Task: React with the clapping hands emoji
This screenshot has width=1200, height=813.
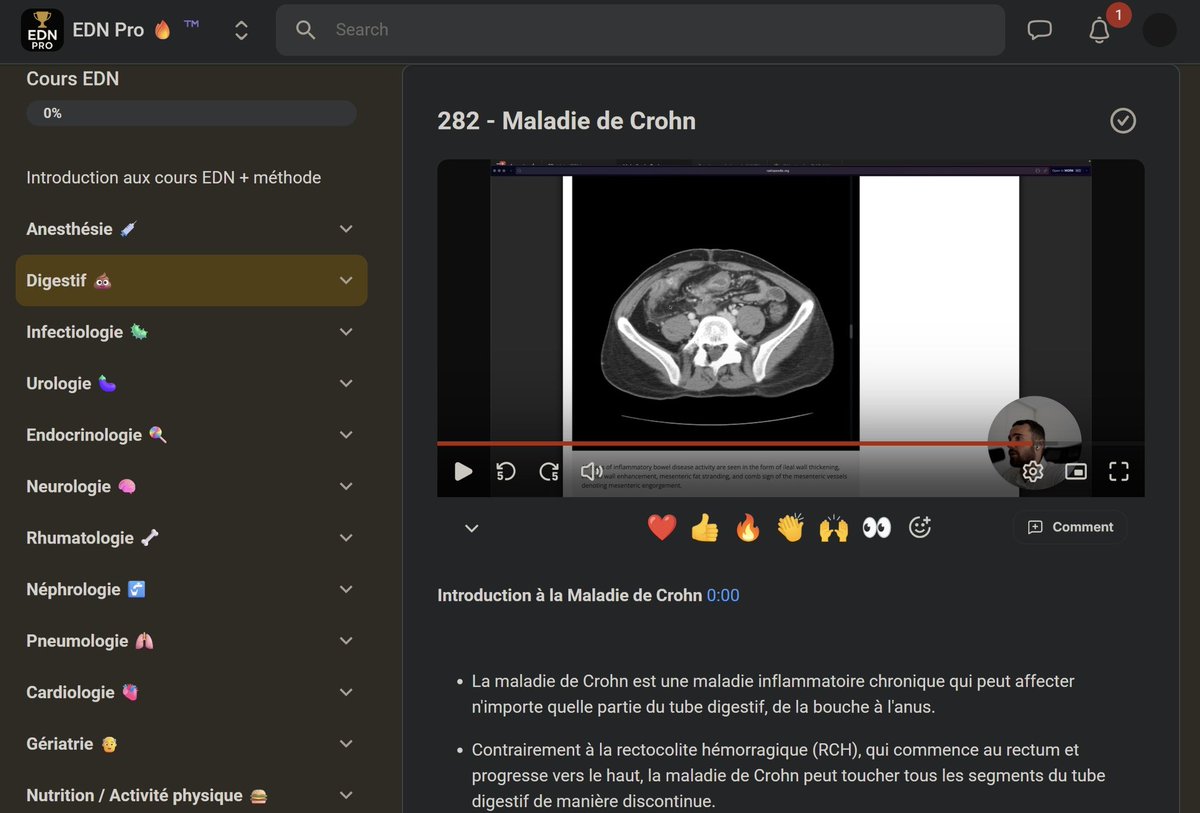Action: (x=791, y=527)
